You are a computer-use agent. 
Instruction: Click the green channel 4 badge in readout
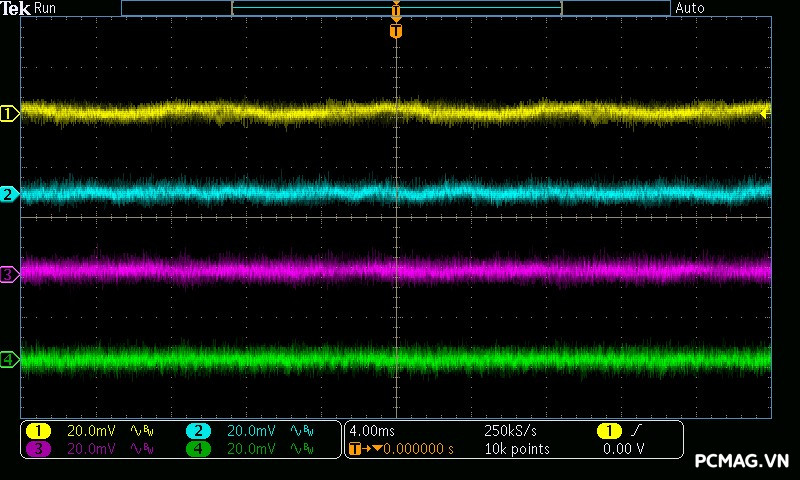click(198, 449)
